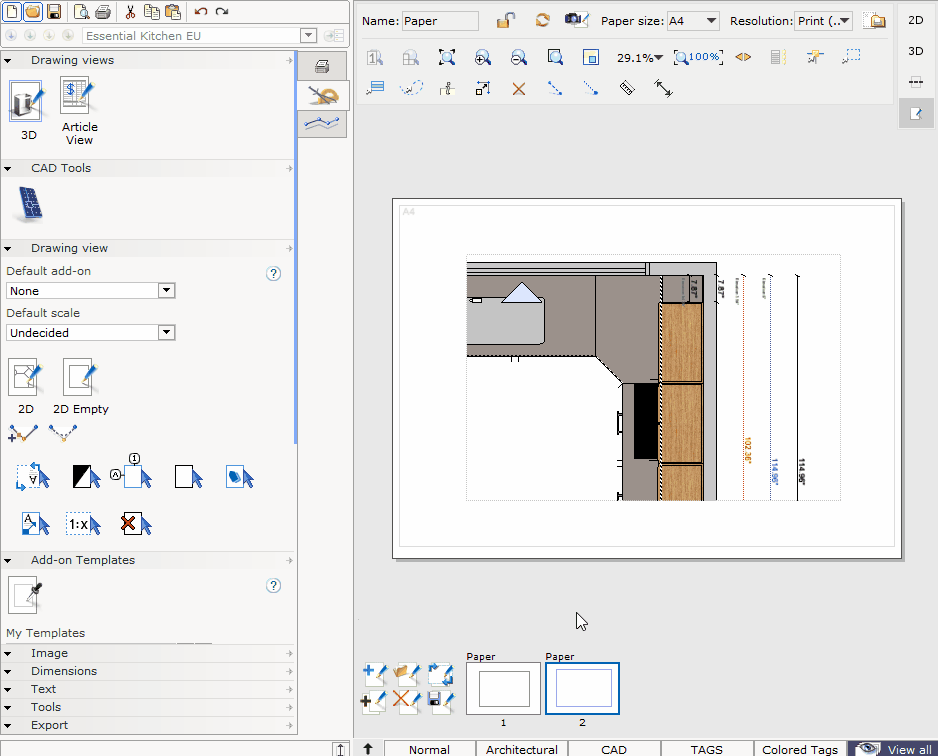Switch to 2D view mode
The height and width of the screenshot is (756, 938).
tap(915, 20)
